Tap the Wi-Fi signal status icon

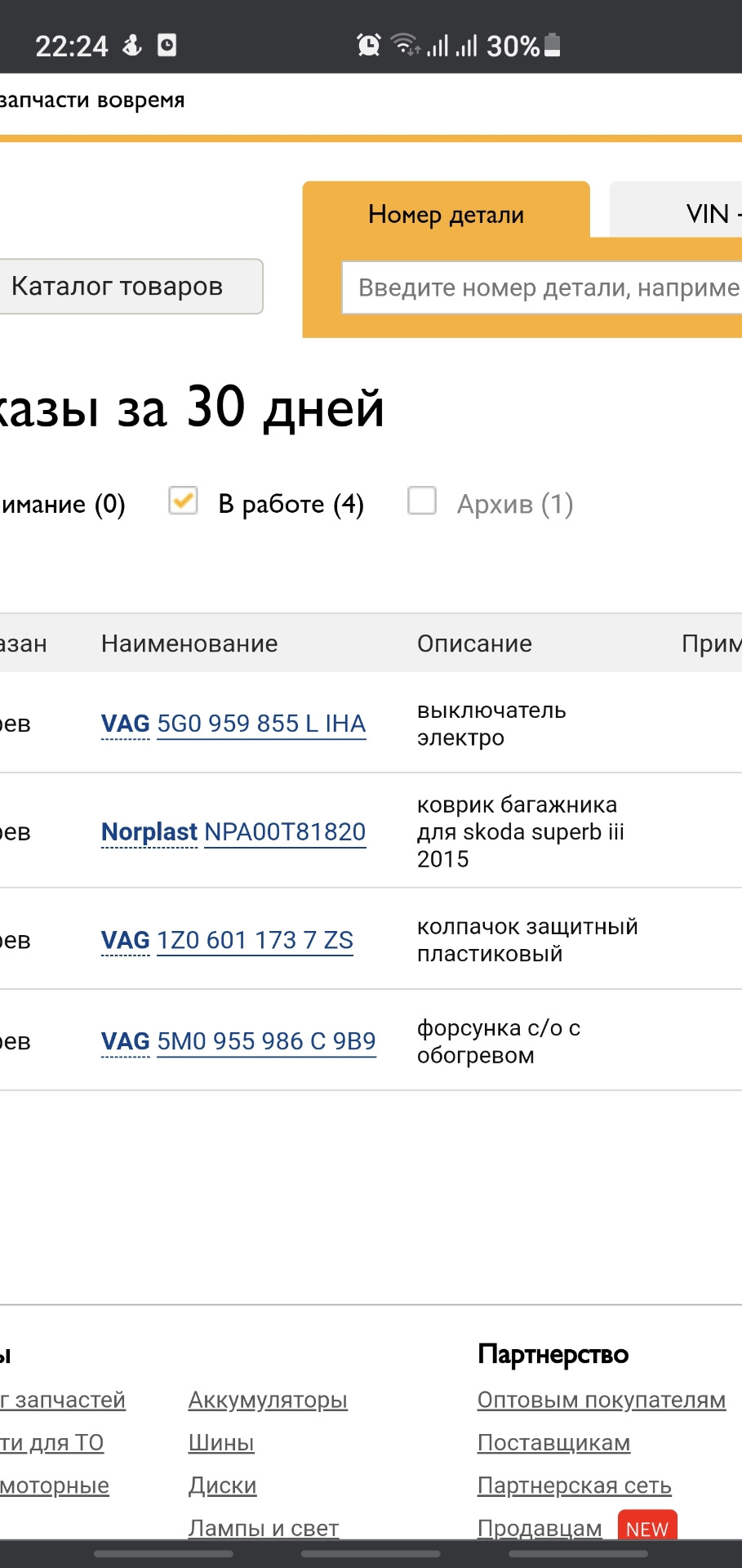[405, 44]
